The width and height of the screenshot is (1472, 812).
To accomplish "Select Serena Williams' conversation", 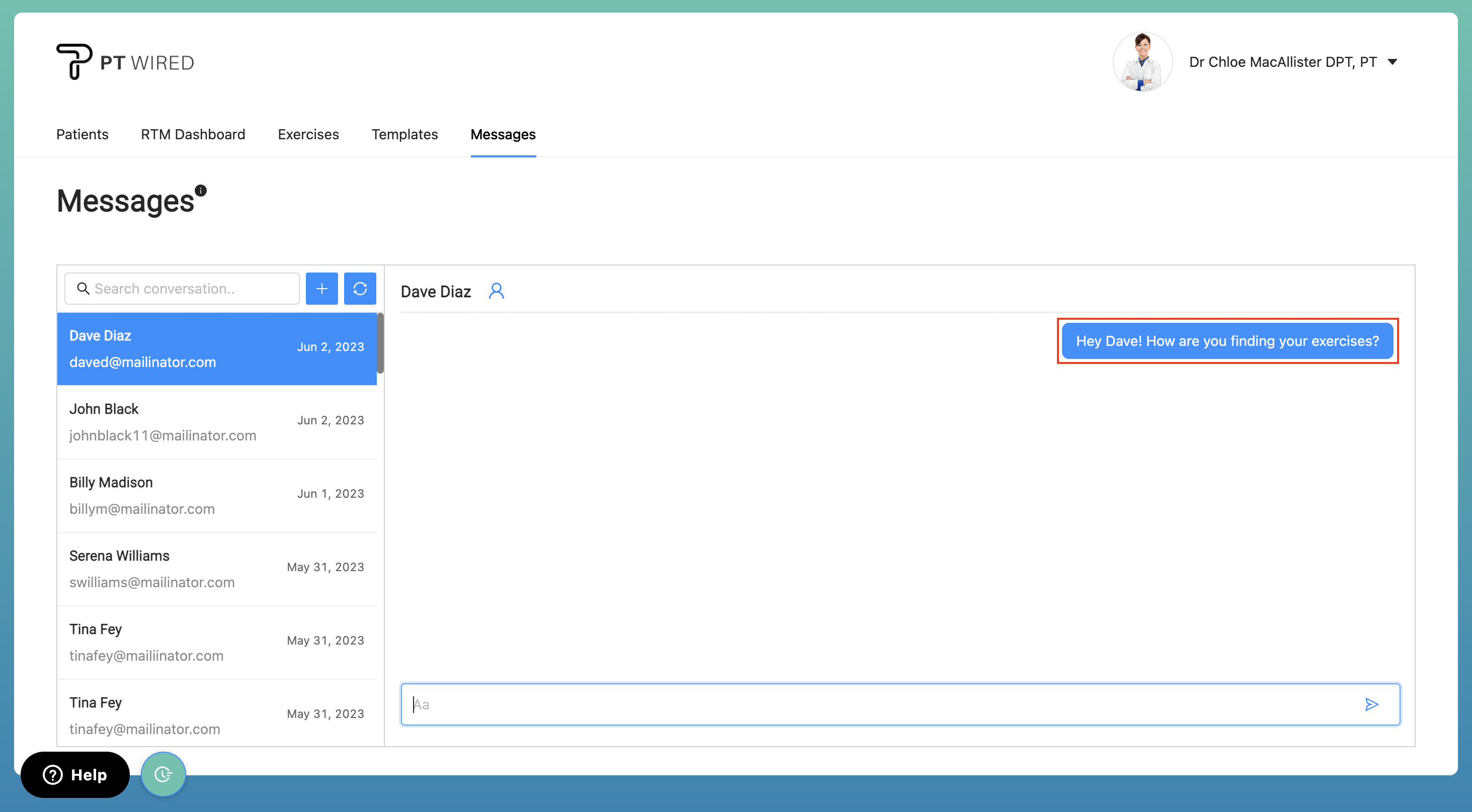I will (217, 568).
